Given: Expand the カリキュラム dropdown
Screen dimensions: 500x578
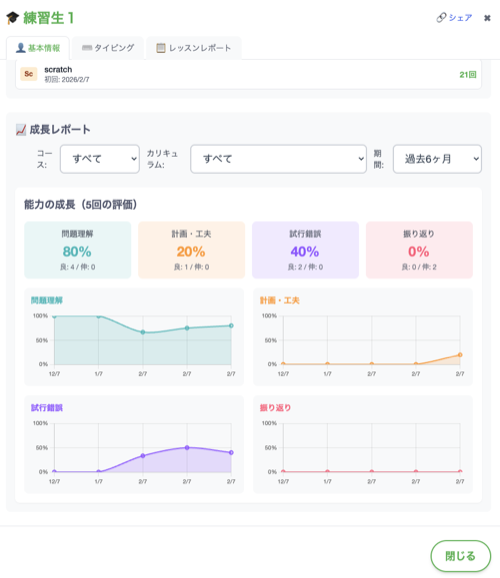Looking at the screenshot, I should [x=278, y=159].
